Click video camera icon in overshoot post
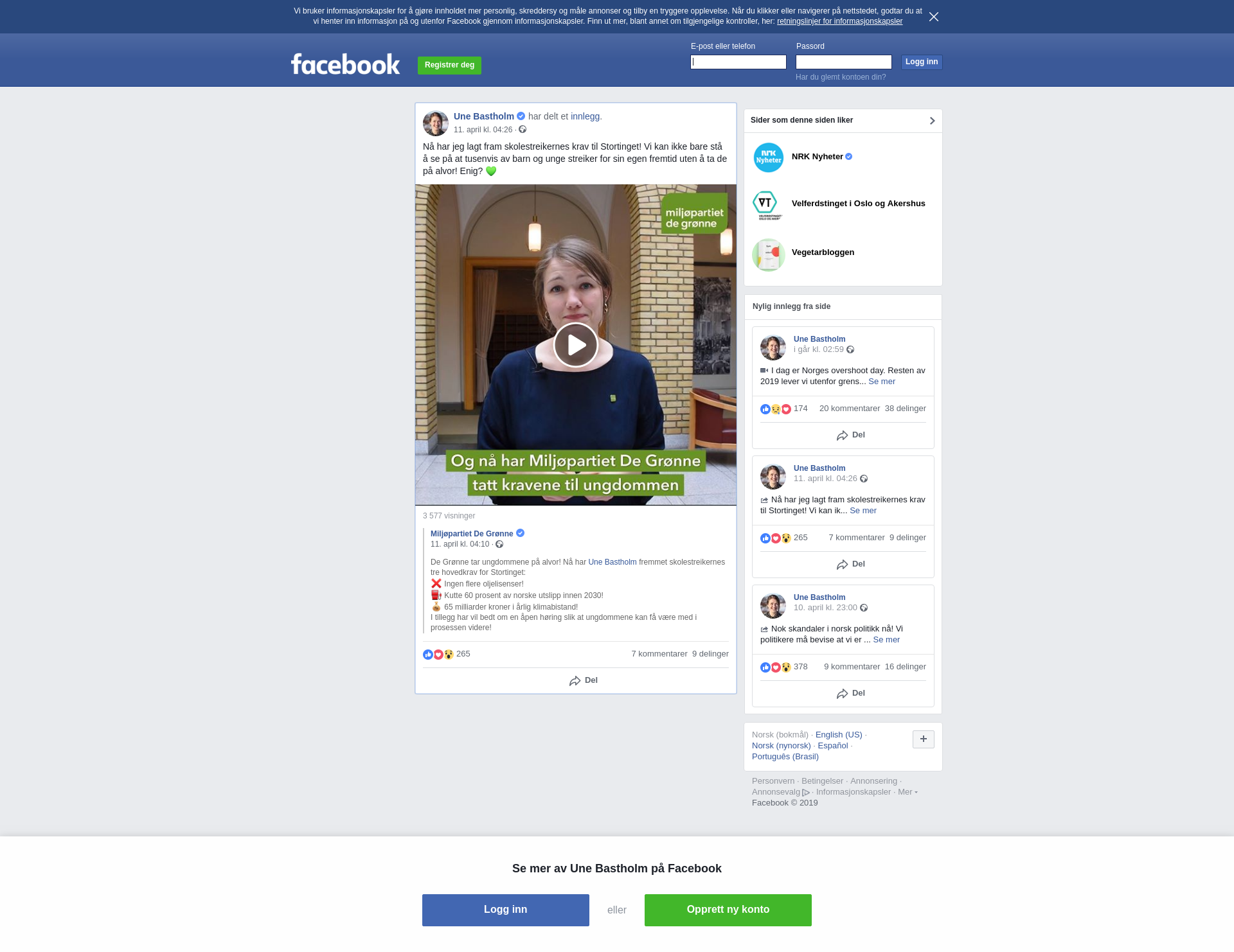The height and width of the screenshot is (952, 1234). click(x=764, y=371)
